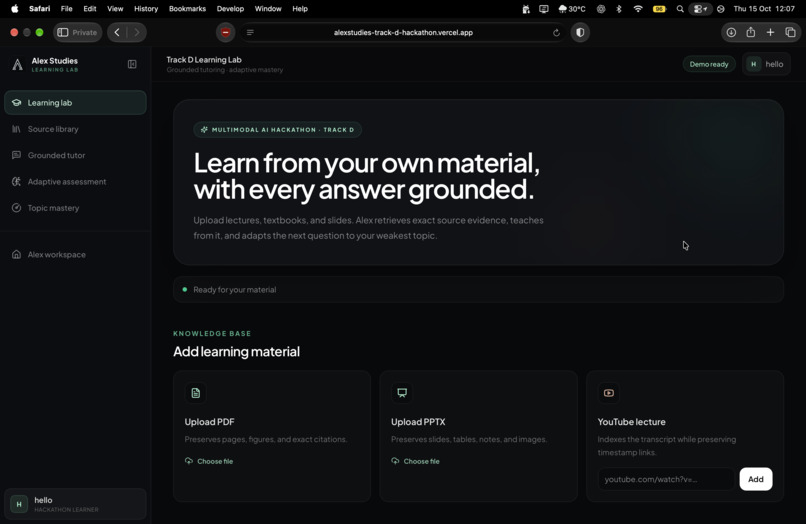Open Control Center icon
Image resolution: width=806 pixels, height=524 pixels.
(x=700, y=9)
